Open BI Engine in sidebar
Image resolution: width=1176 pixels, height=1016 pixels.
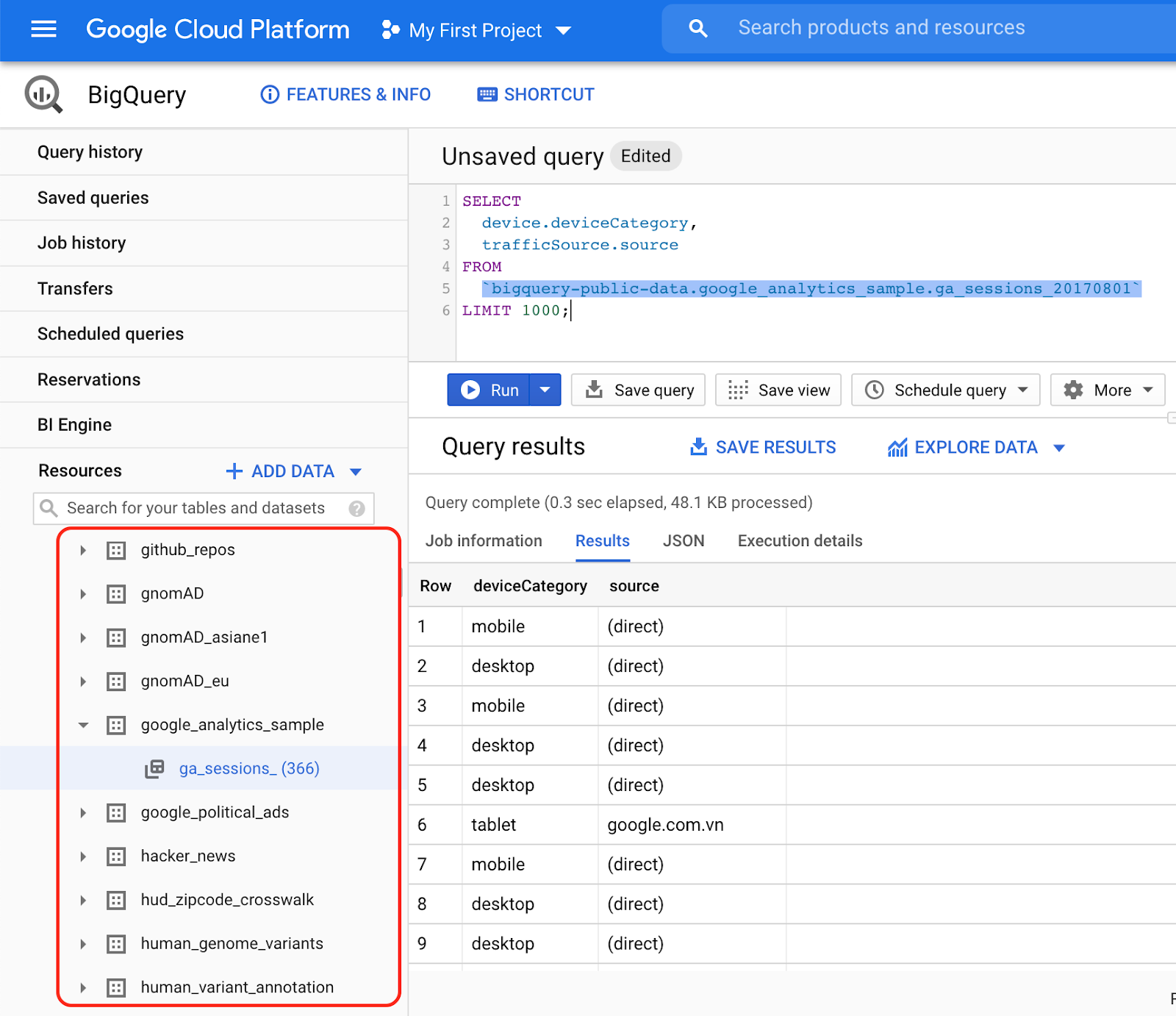click(x=204, y=425)
